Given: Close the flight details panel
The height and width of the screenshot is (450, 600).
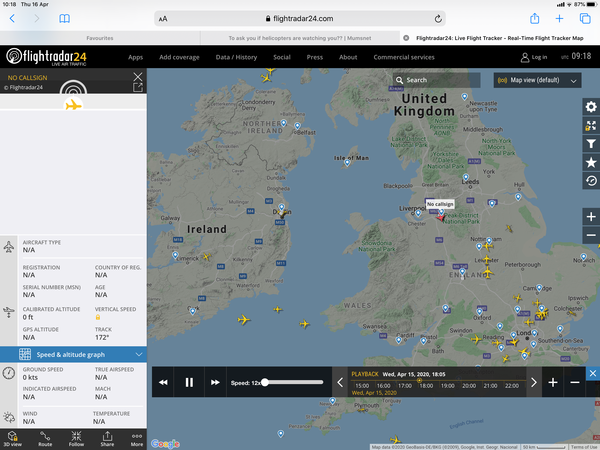Looking at the screenshot, I should click(x=138, y=77).
